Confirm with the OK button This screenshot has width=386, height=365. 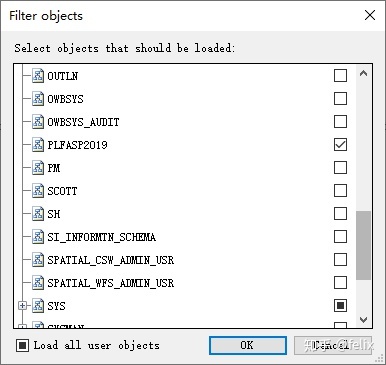click(x=248, y=345)
